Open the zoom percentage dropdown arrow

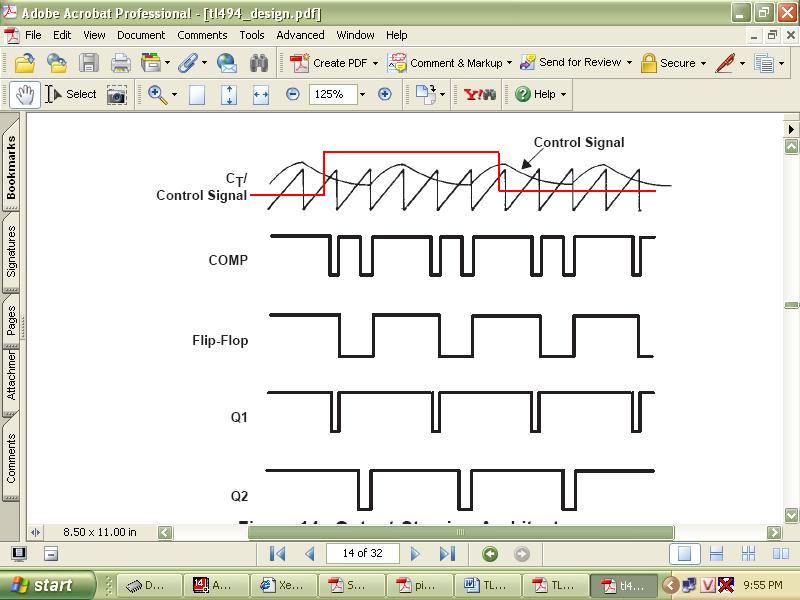click(x=362, y=94)
